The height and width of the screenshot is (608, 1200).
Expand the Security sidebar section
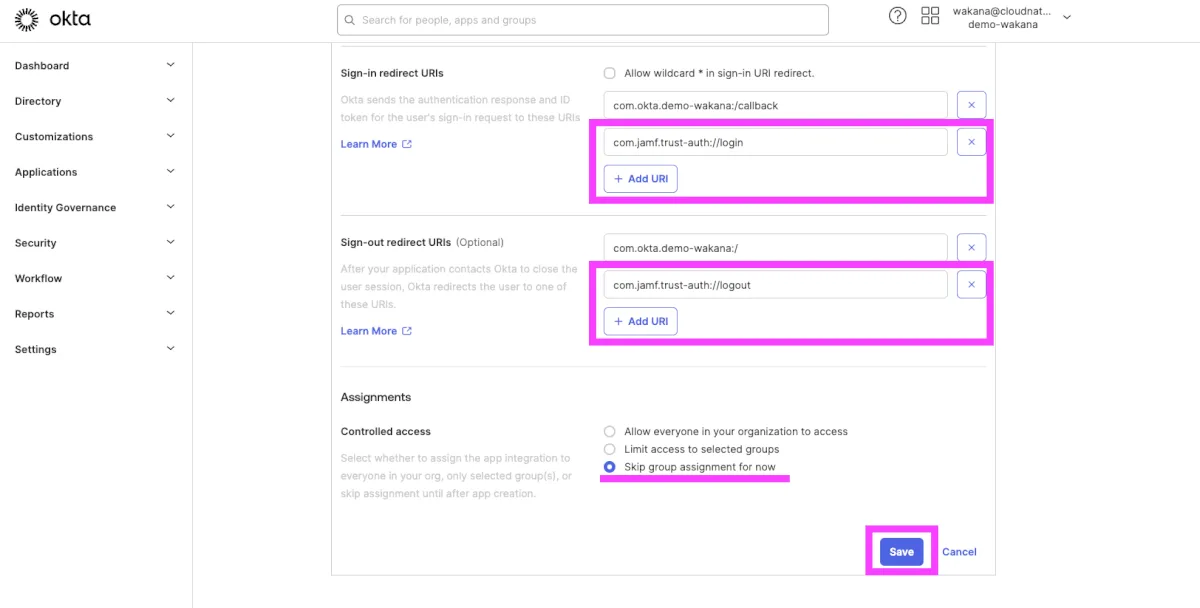(170, 243)
